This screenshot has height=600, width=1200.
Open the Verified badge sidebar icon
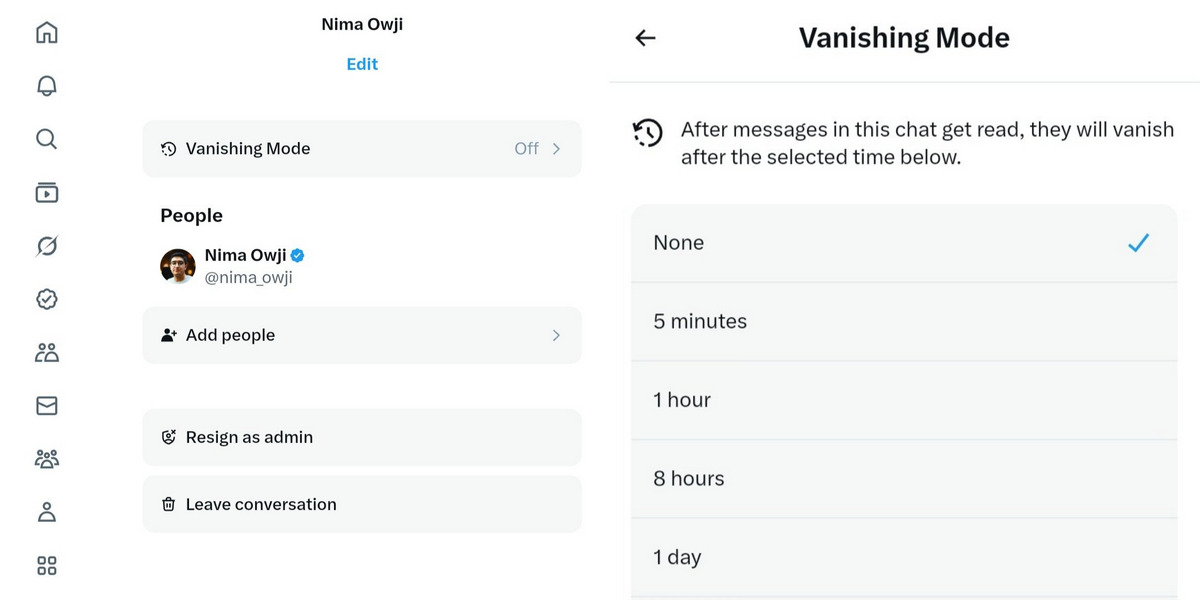click(x=46, y=298)
